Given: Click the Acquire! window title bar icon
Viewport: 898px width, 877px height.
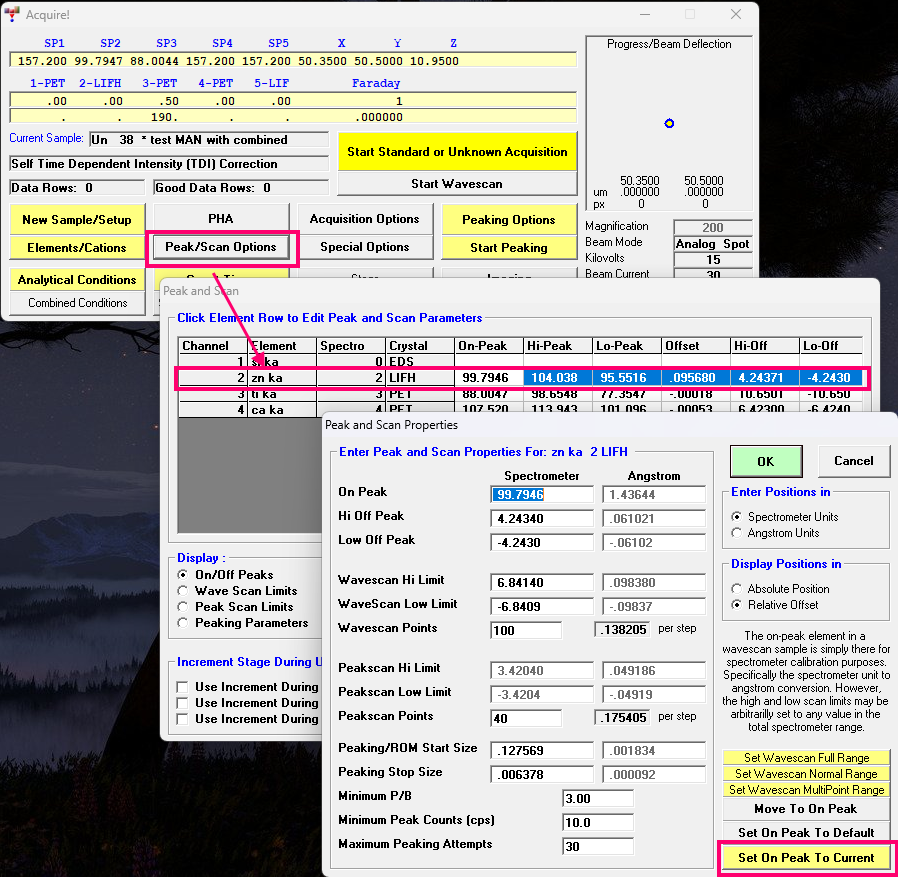Looking at the screenshot, I should coord(13,15).
